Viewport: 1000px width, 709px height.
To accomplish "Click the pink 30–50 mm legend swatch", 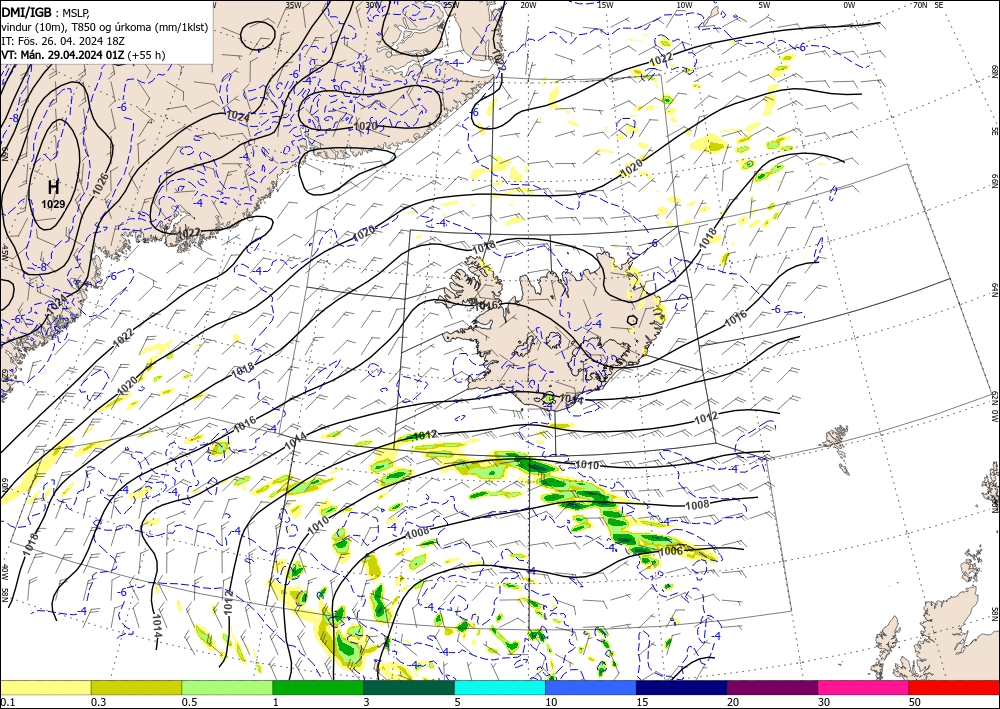I will 864,688.
